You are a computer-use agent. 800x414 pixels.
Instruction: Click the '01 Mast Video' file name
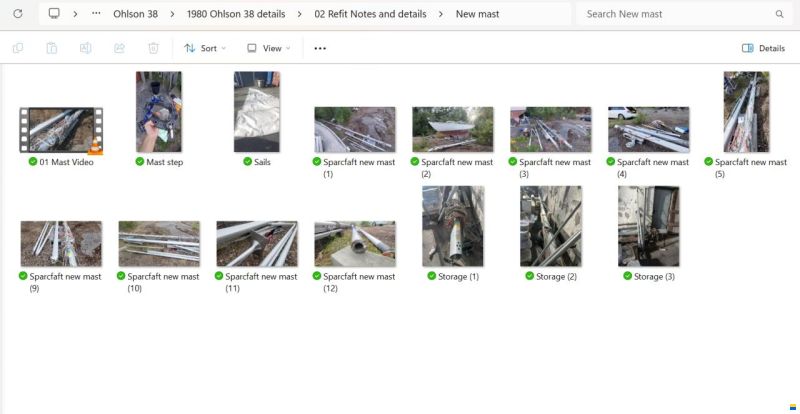[x=66, y=162]
